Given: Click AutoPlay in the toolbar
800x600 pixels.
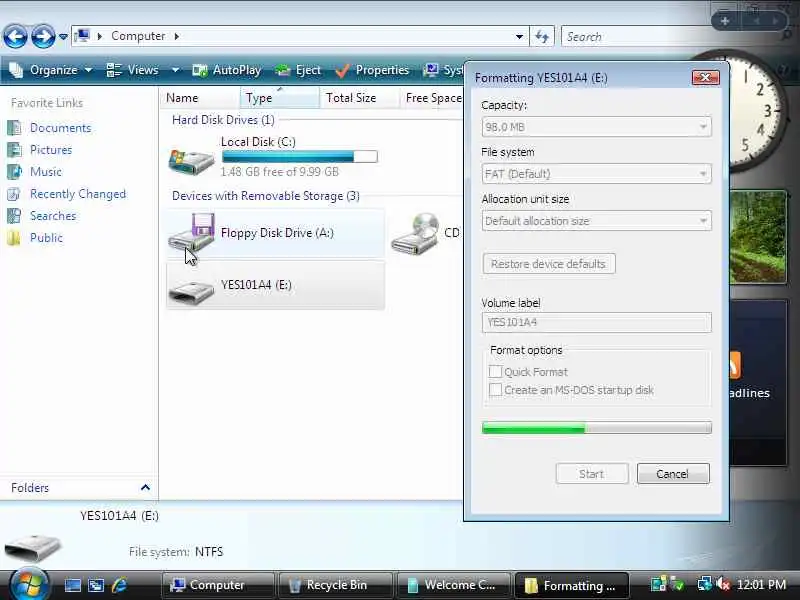Looking at the screenshot, I should [x=227, y=70].
